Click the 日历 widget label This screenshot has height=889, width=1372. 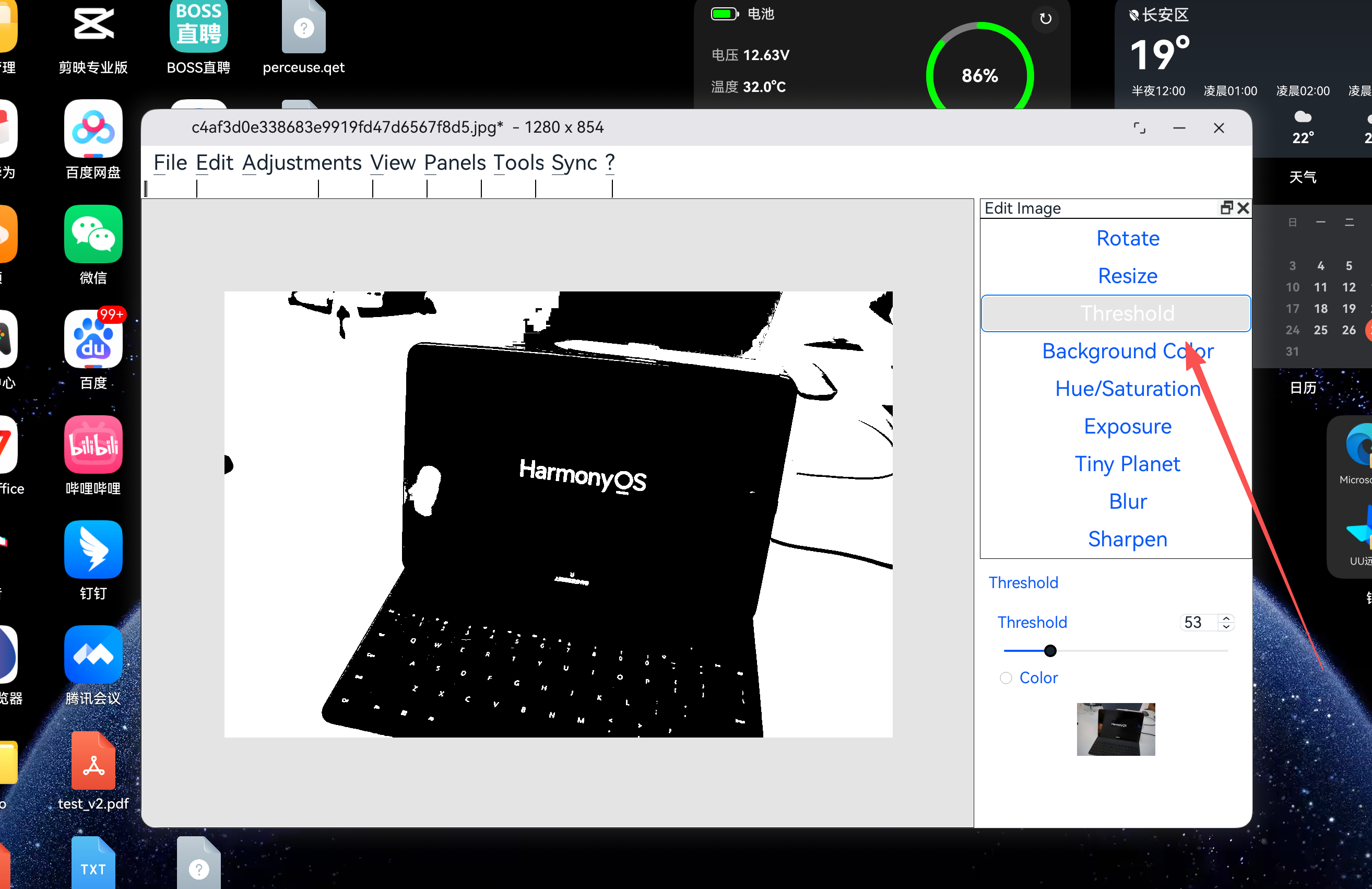tap(1303, 387)
